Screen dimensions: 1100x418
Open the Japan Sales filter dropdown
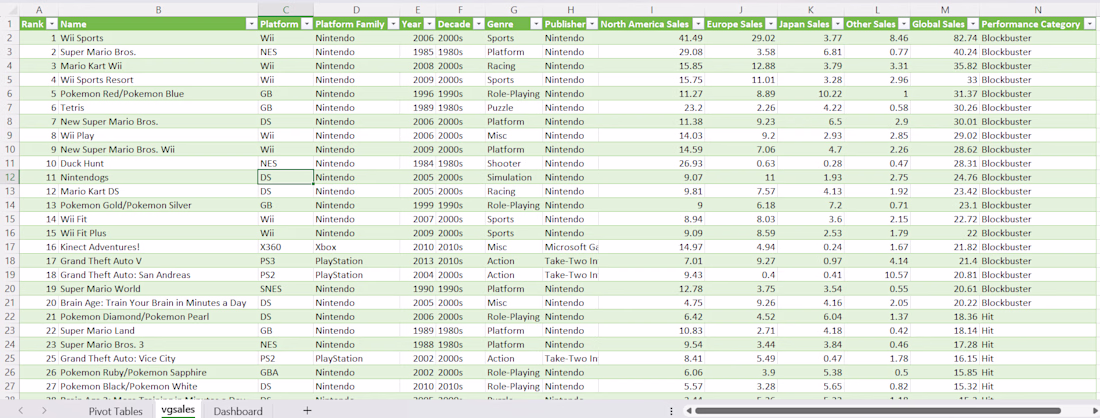(838, 24)
